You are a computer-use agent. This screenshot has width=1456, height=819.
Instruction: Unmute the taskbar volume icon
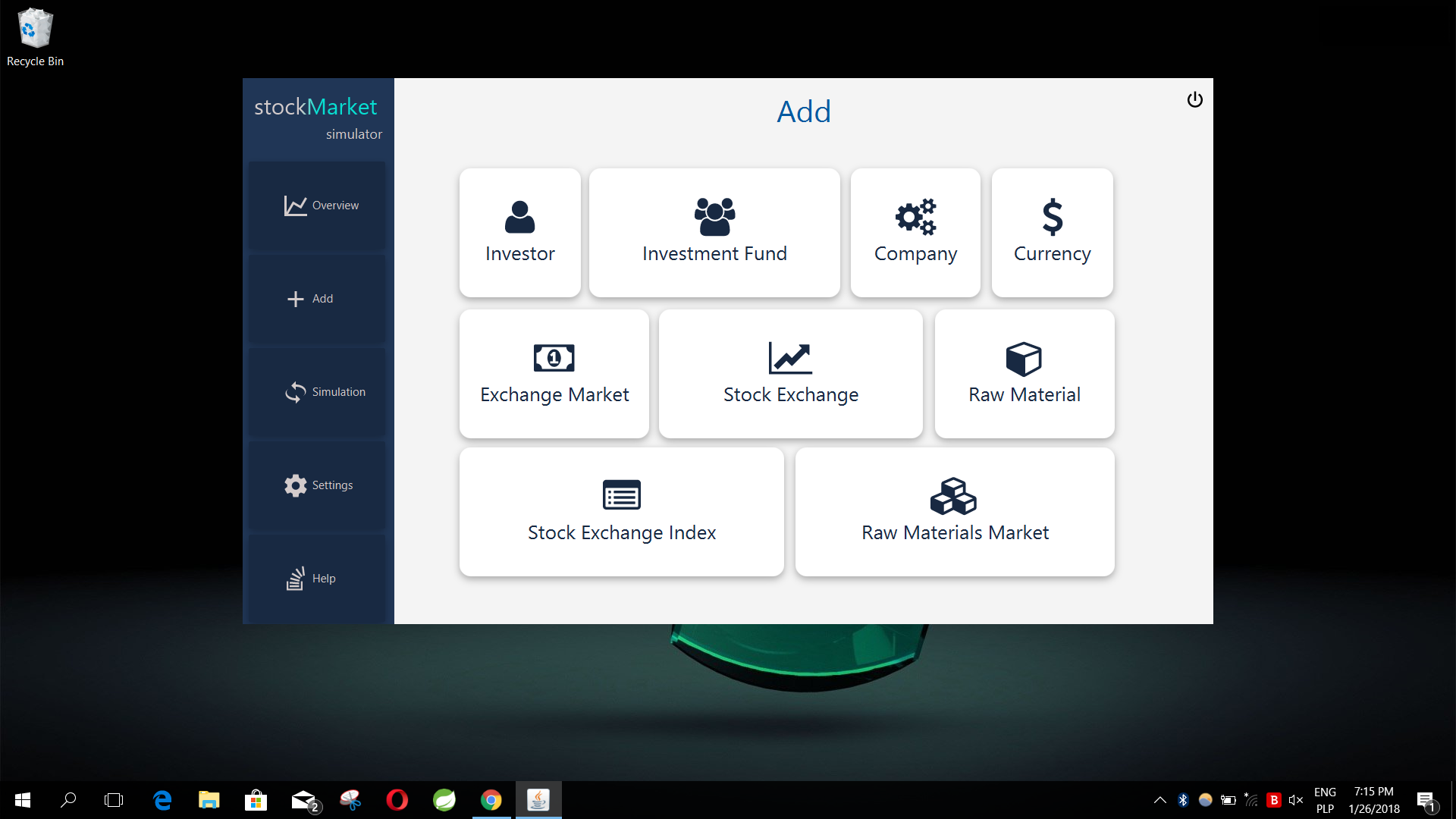point(1295,800)
